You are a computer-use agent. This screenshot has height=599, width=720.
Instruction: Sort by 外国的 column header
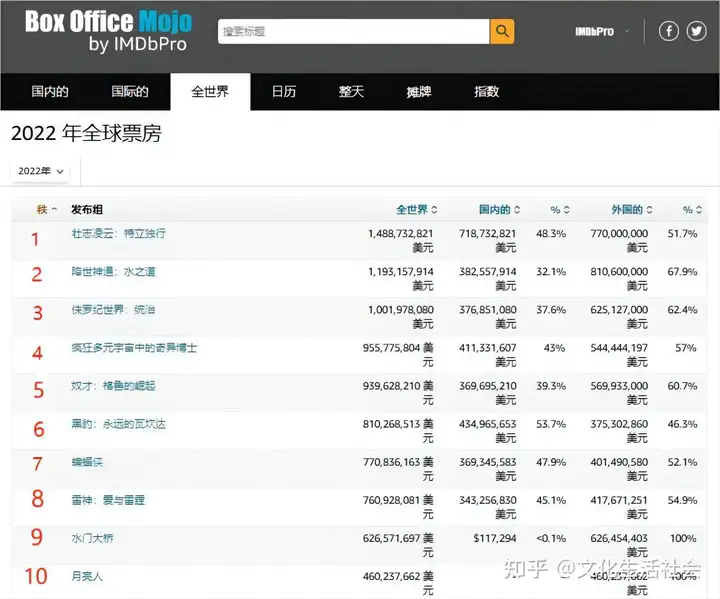pyautogui.click(x=631, y=210)
